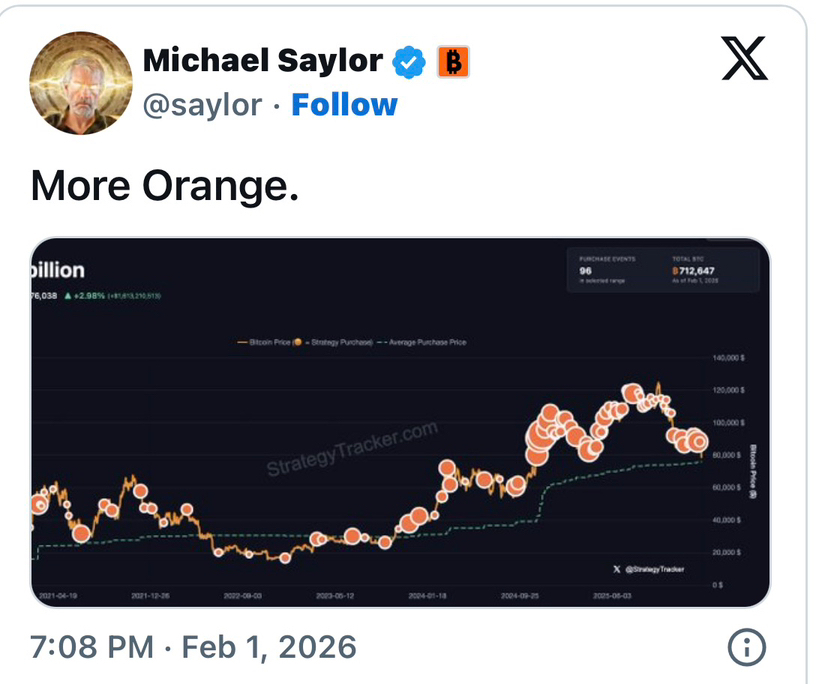This screenshot has height=684, width=828.
Task: Click the 2022-09-03 date axis label
Action: click(x=244, y=596)
